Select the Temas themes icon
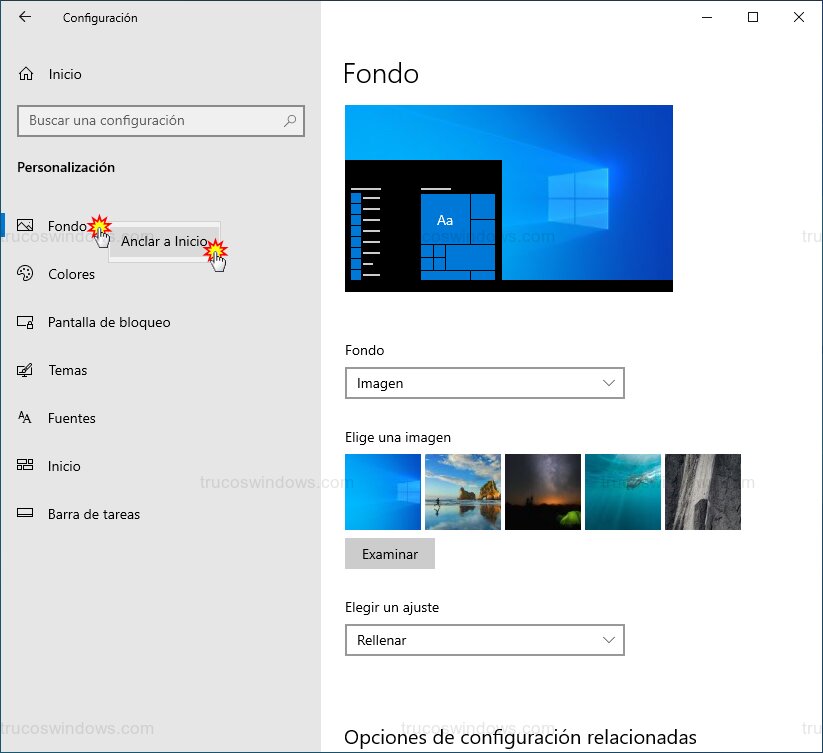Viewport: 823px width, 753px height. [x=25, y=370]
